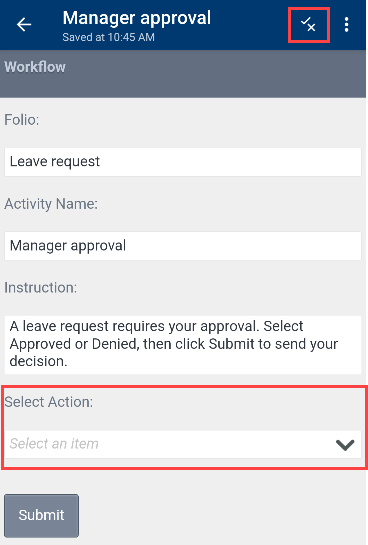Viewport: 368px width, 545px height.
Task: Click the 'Instruction:' label
Action: tap(40, 288)
